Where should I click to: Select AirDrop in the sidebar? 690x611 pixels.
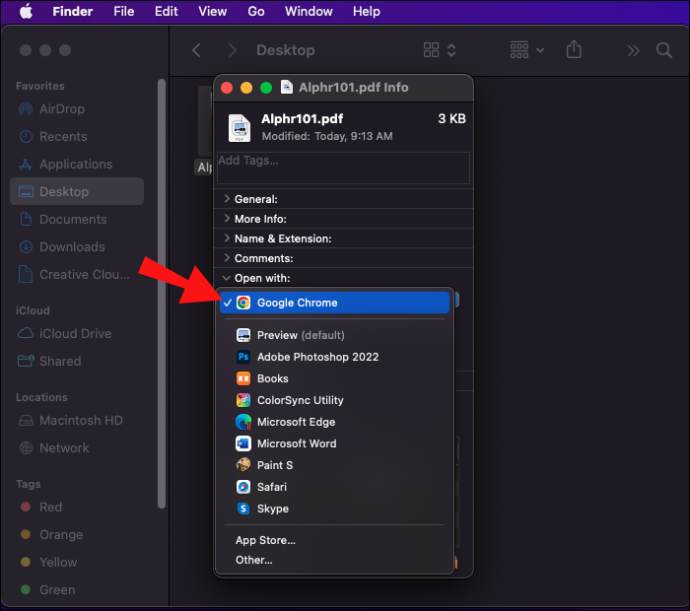(77, 109)
